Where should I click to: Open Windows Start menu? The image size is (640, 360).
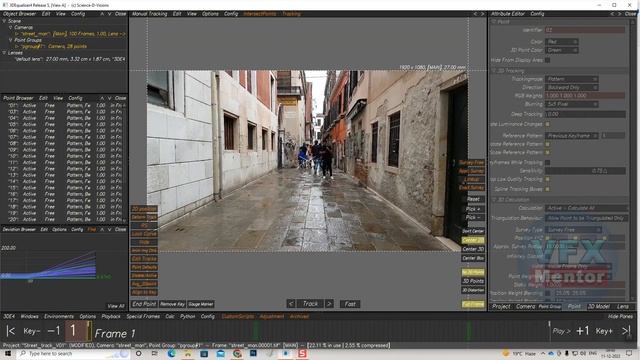tap(7, 353)
